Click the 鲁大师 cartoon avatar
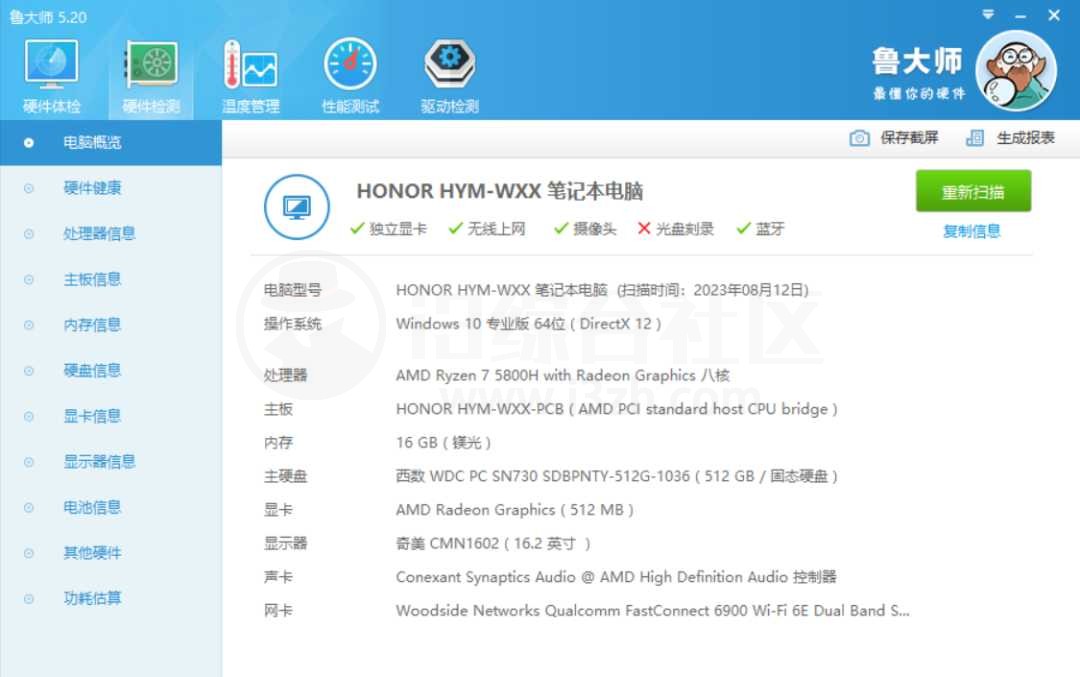This screenshot has width=1080, height=677. 1016,71
